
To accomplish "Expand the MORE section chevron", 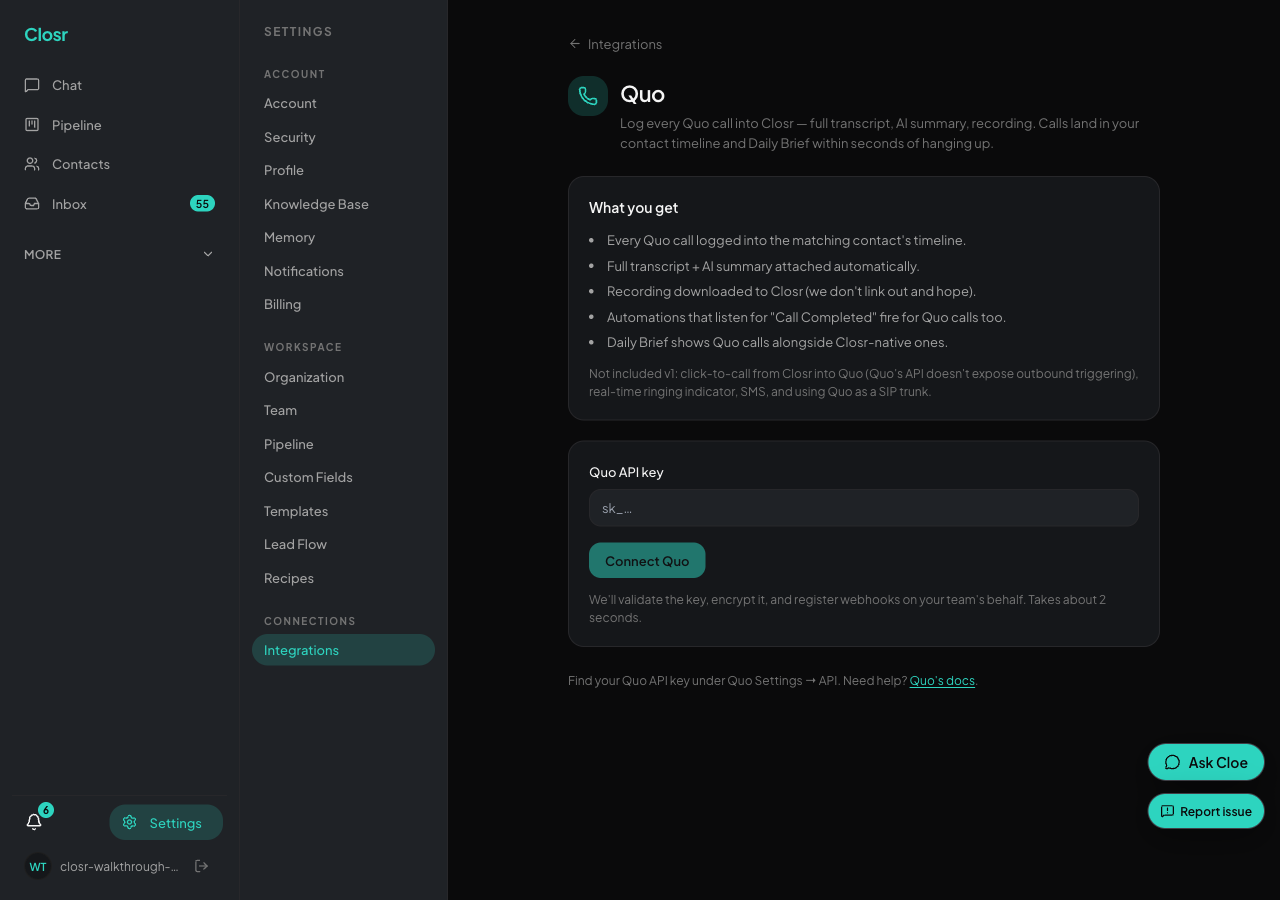I will point(208,254).
